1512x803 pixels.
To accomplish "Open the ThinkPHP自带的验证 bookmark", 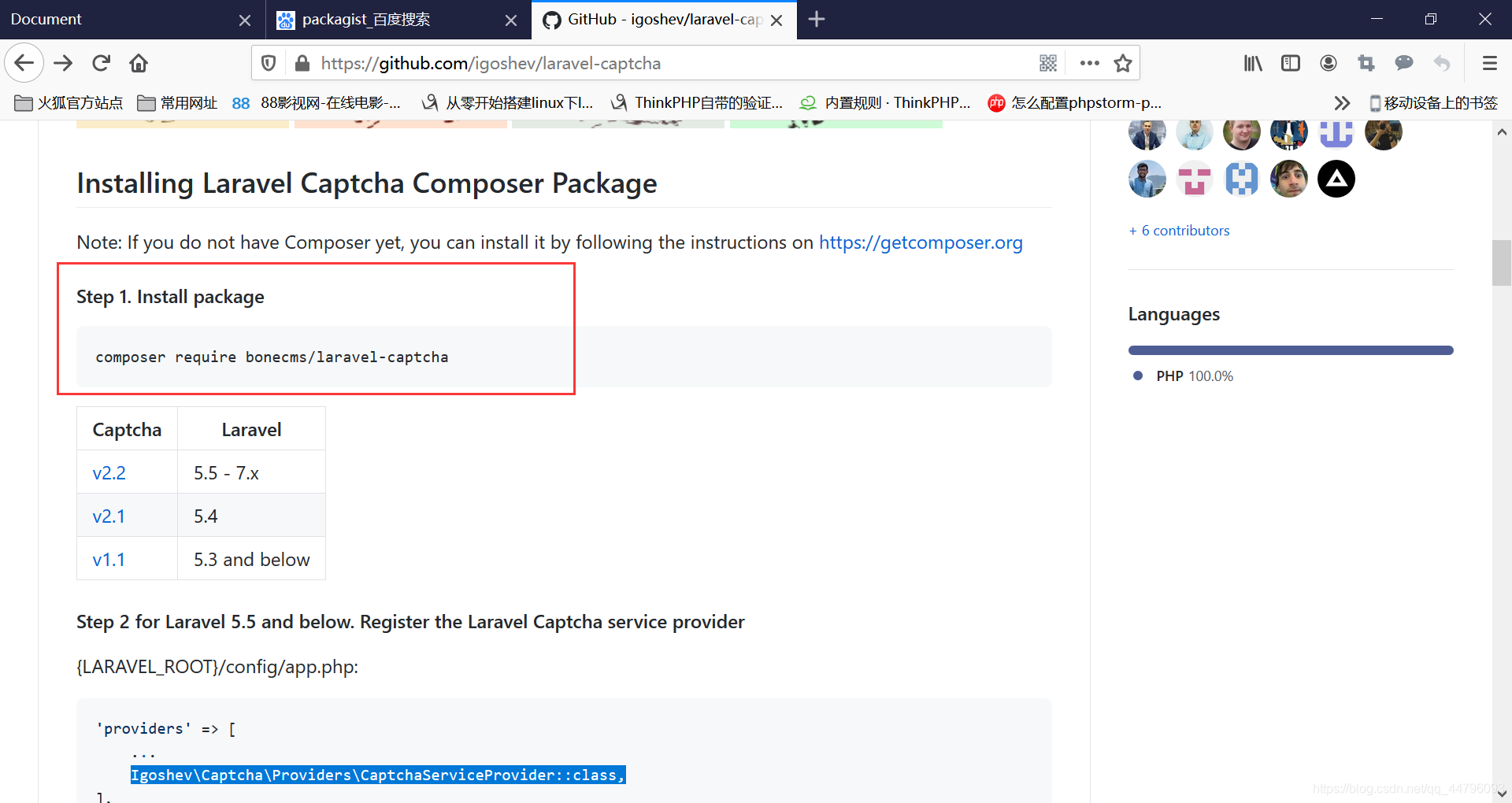I will pyautogui.click(x=697, y=103).
